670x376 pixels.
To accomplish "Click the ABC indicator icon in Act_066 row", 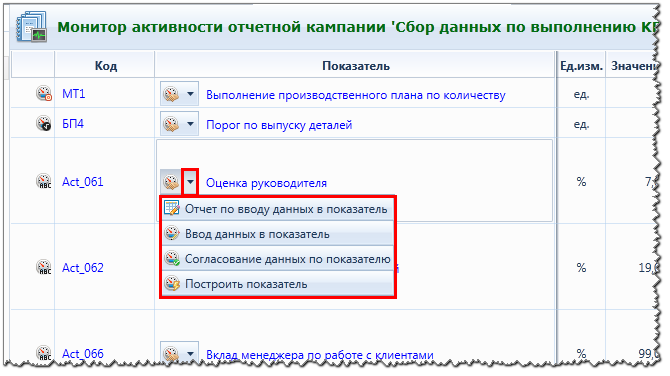I will pos(44,353).
